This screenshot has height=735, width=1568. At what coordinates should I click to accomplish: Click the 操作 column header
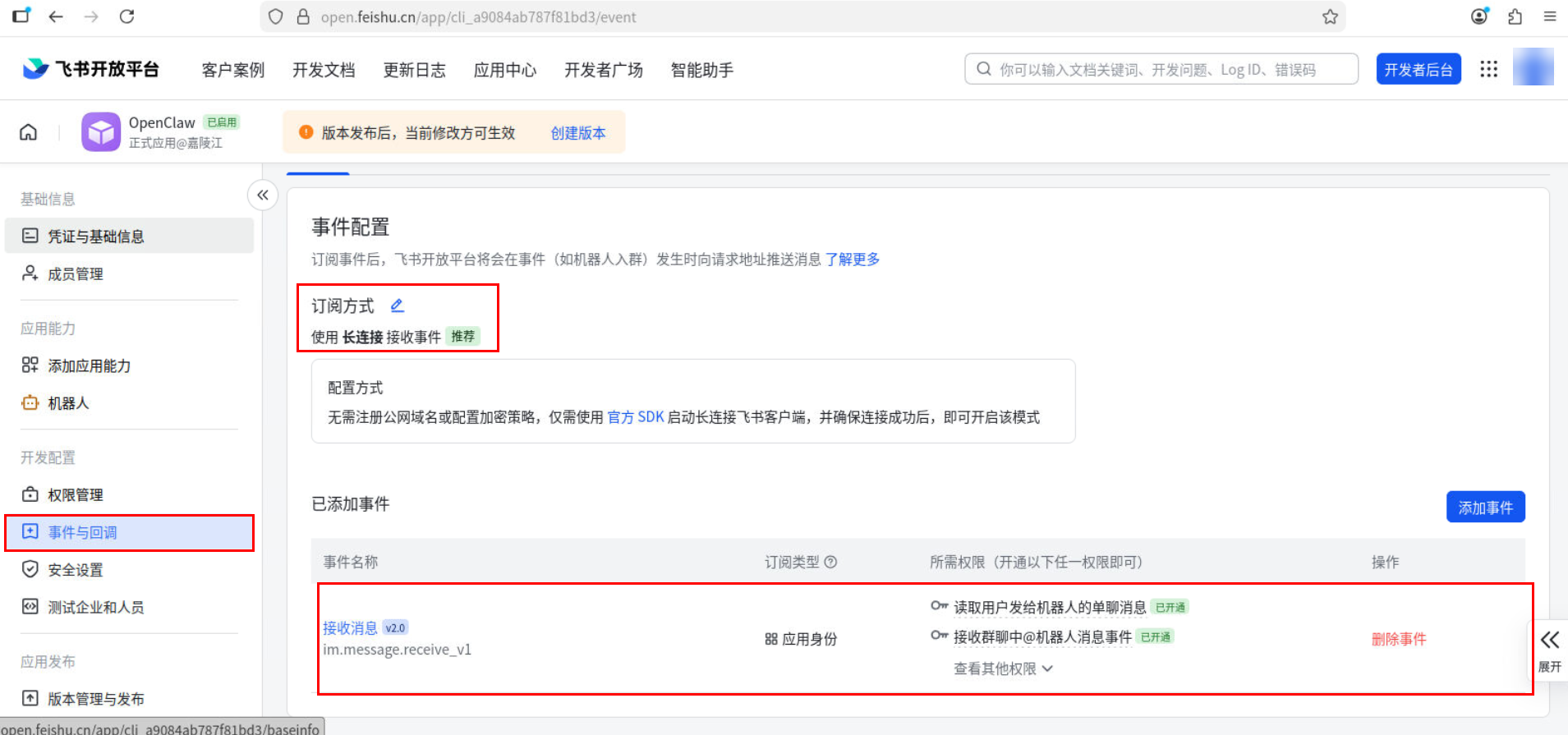(1385, 563)
